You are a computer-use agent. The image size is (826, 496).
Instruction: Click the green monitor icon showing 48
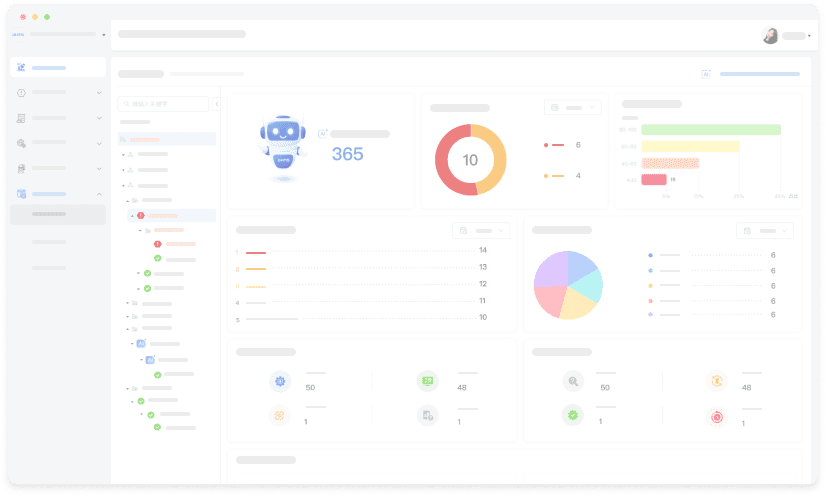tap(427, 381)
